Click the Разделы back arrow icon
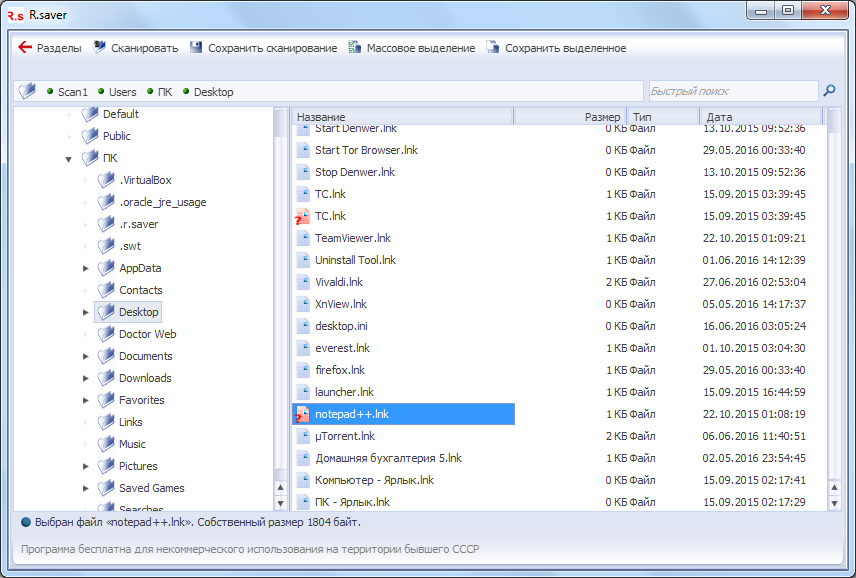856x578 pixels. click(25, 48)
